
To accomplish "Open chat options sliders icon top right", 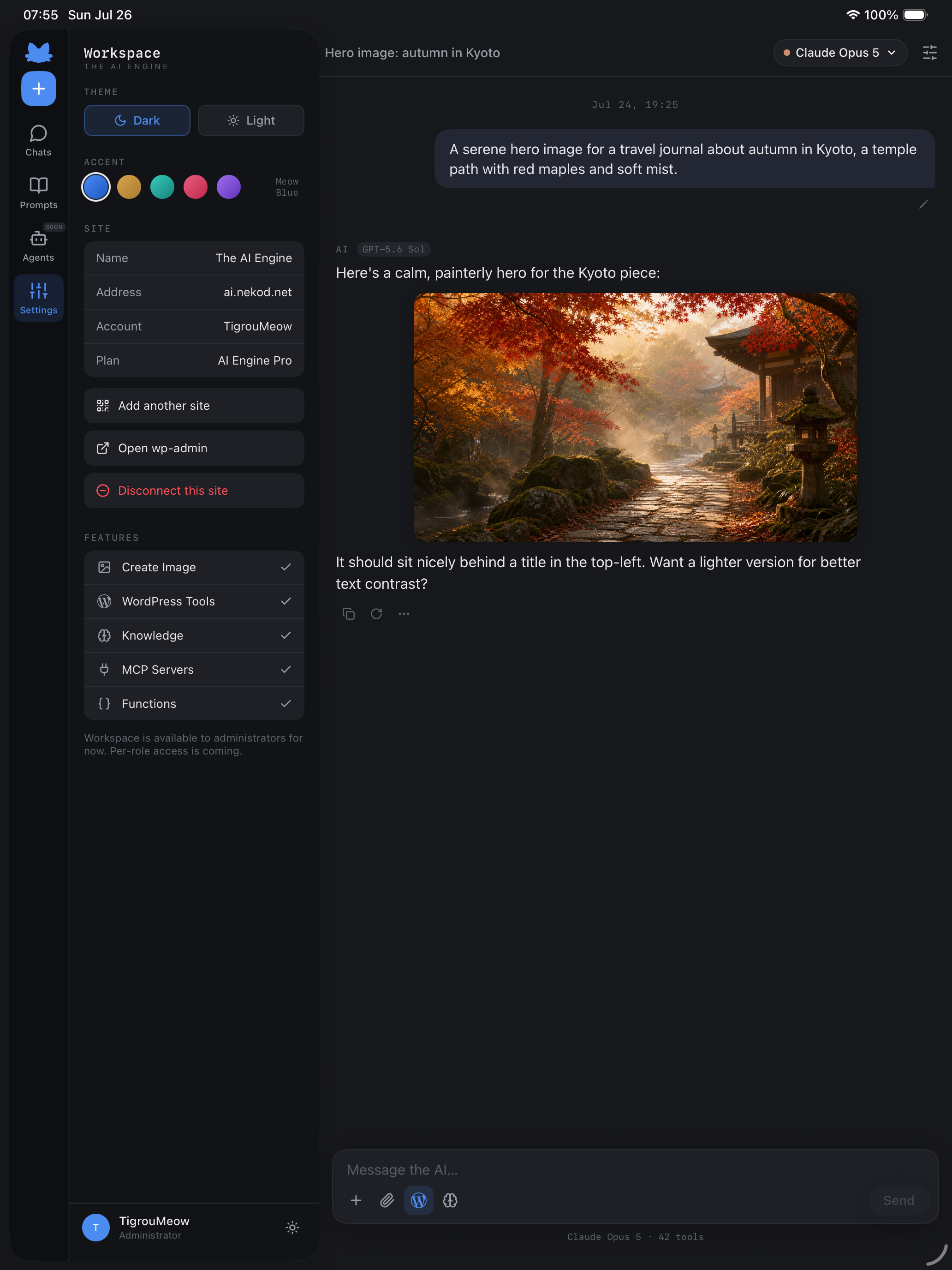I will (x=929, y=53).
